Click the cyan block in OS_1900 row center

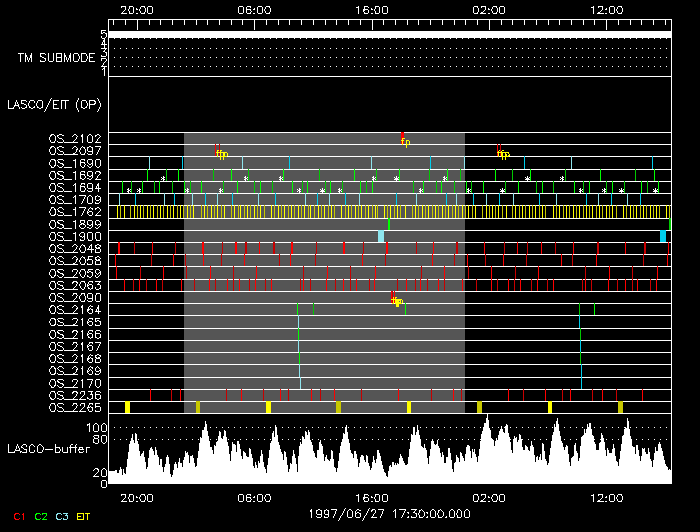coord(381,236)
